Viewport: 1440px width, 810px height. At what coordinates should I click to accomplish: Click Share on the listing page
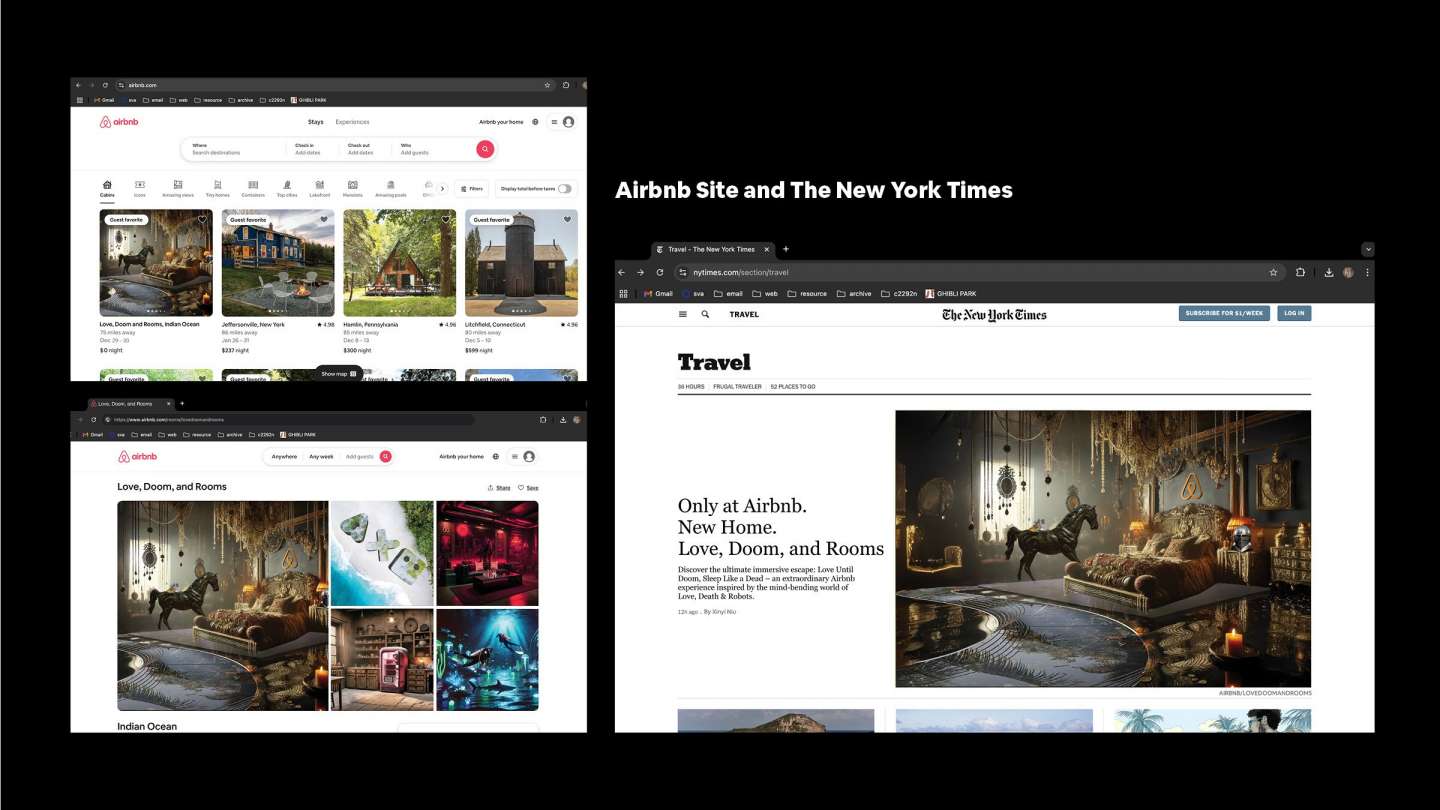coord(499,488)
